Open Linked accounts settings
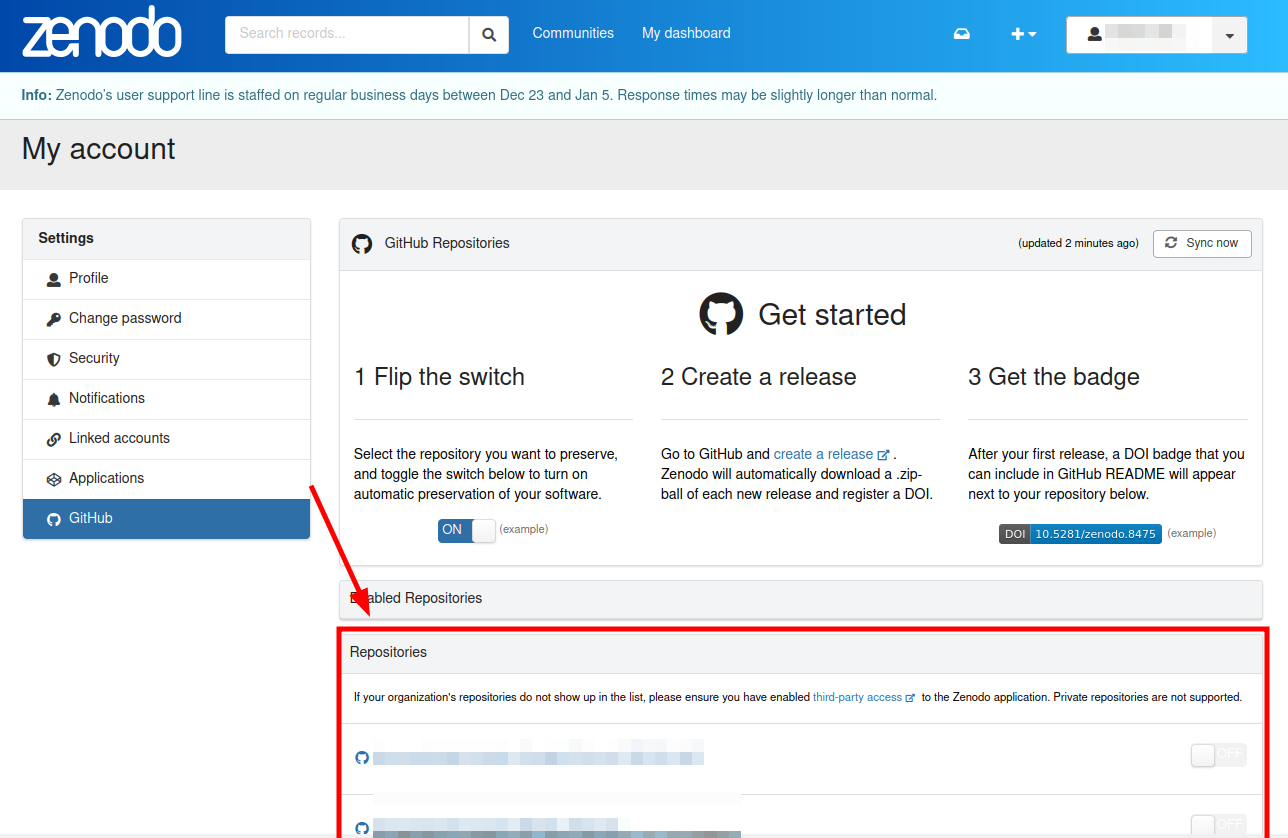 [x=166, y=439]
